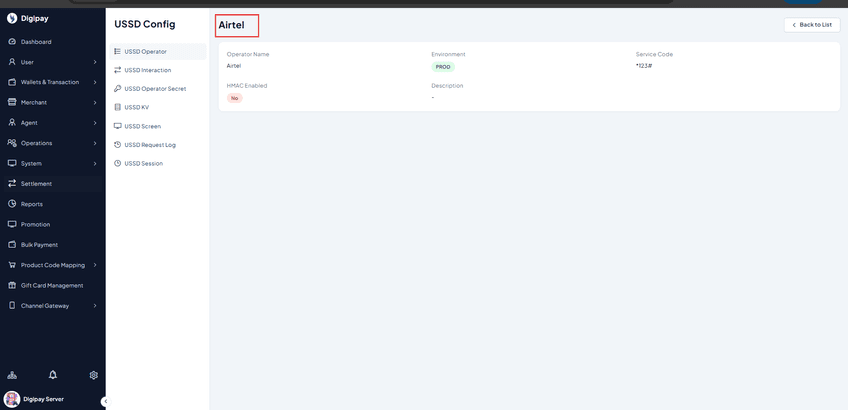Click the Settlement arrows icon
The image size is (848, 410).
(x=12, y=183)
